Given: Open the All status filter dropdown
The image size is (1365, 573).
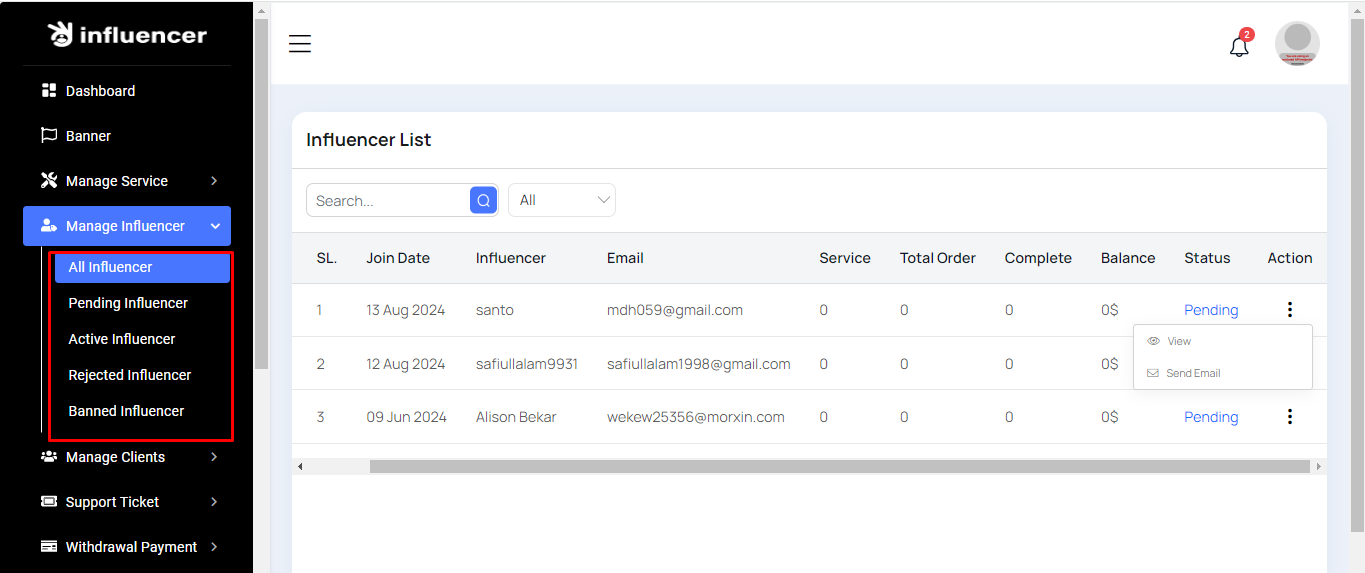Looking at the screenshot, I should click(x=562, y=200).
